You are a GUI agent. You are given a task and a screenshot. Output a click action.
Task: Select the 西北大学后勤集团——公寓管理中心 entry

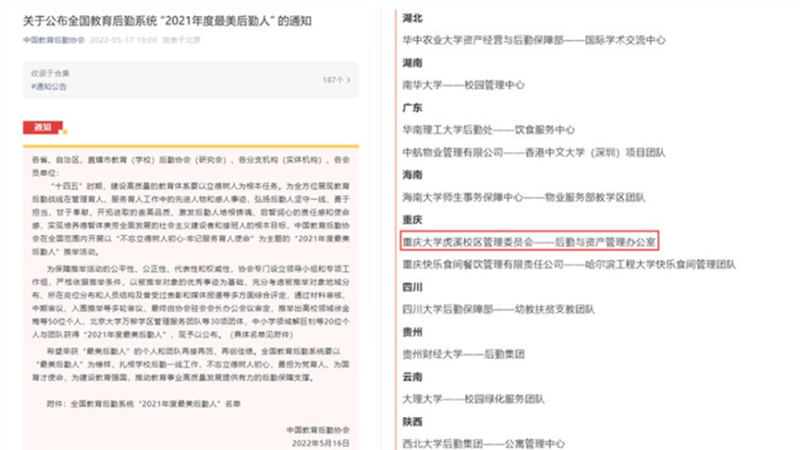pos(484,444)
